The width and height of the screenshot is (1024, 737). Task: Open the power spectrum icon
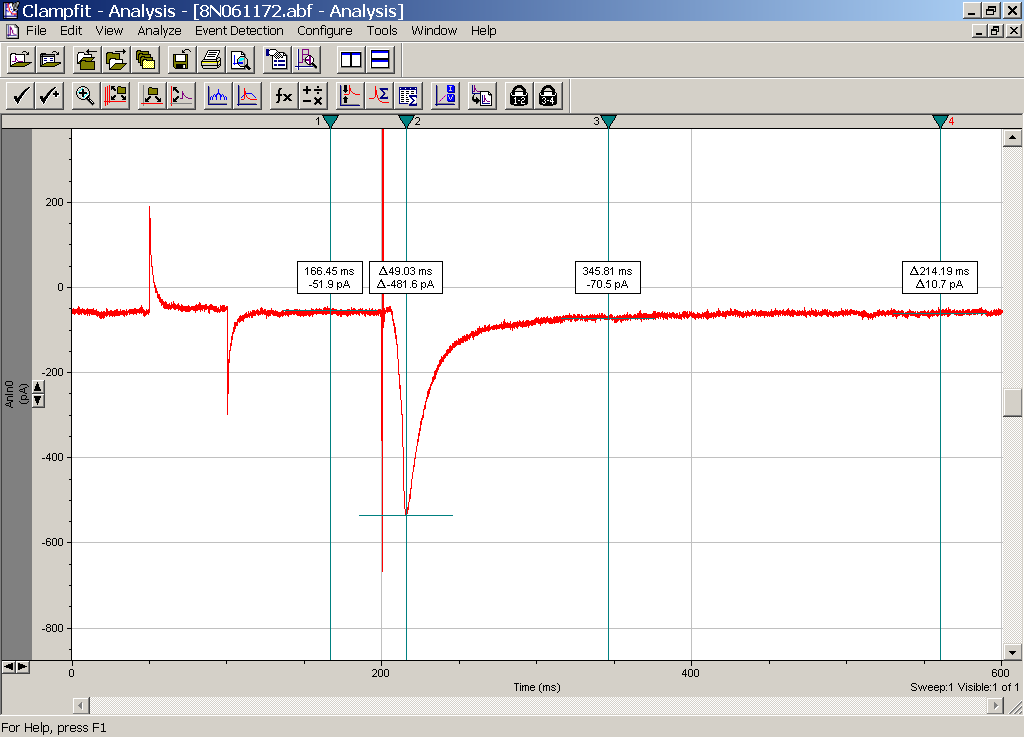click(x=217, y=96)
